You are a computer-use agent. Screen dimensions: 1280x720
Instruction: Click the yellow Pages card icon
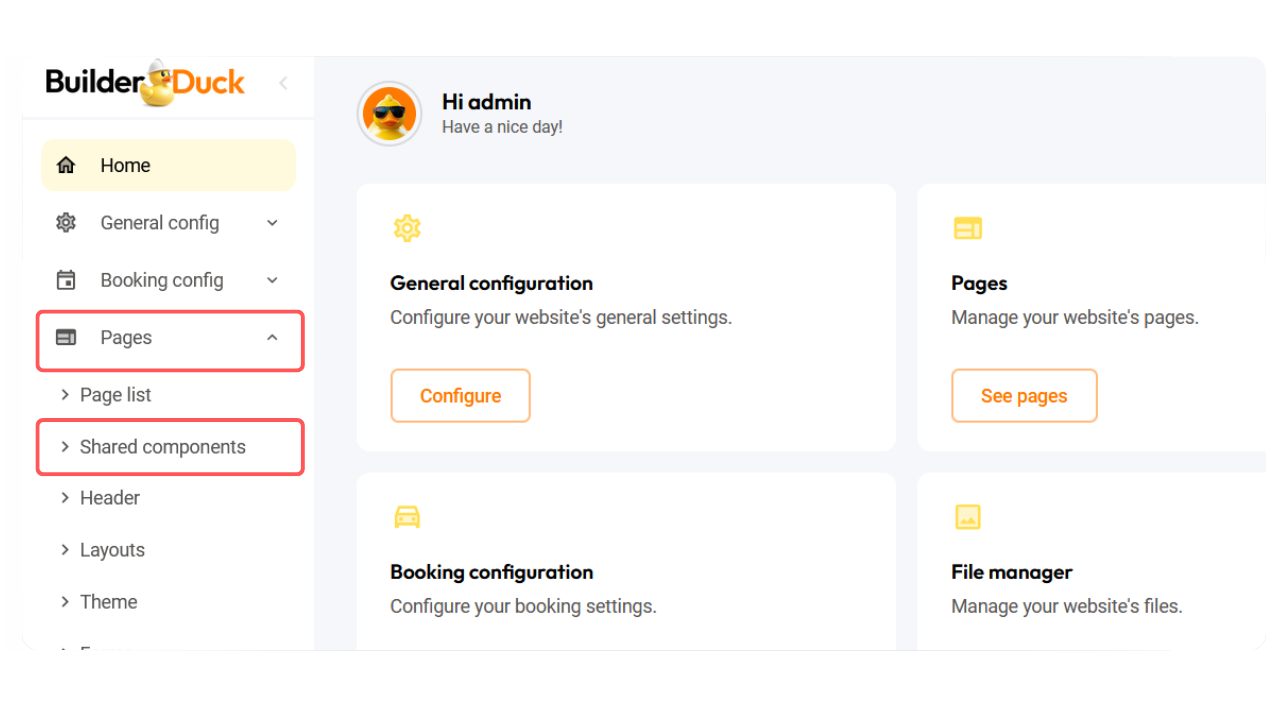coord(967,229)
